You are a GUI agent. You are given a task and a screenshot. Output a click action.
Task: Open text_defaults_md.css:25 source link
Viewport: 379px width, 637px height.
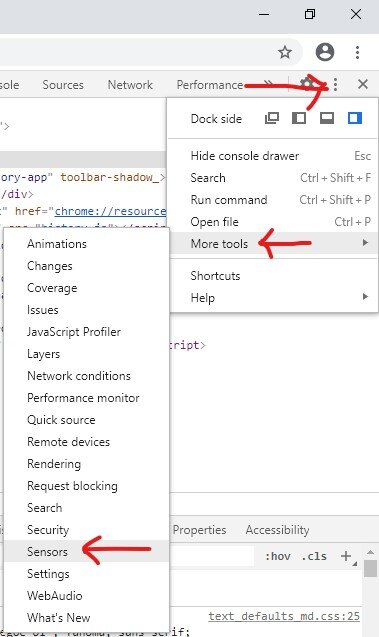coord(284,616)
